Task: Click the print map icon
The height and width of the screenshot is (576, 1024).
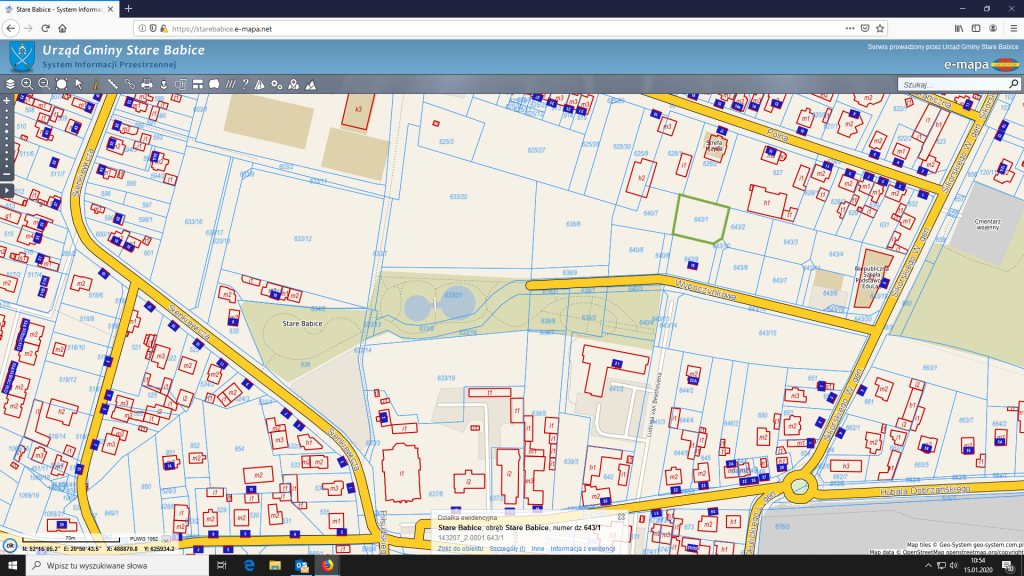Action: pos(146,84)
